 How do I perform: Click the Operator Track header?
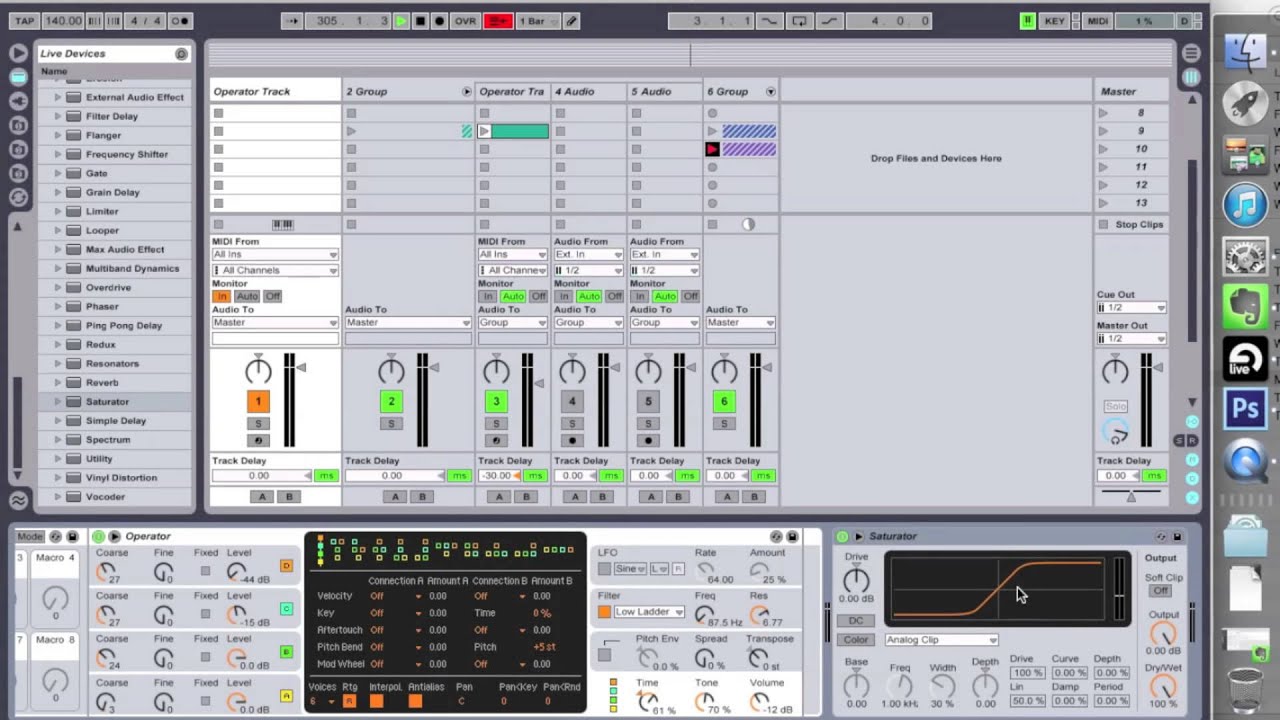(274, 91)
